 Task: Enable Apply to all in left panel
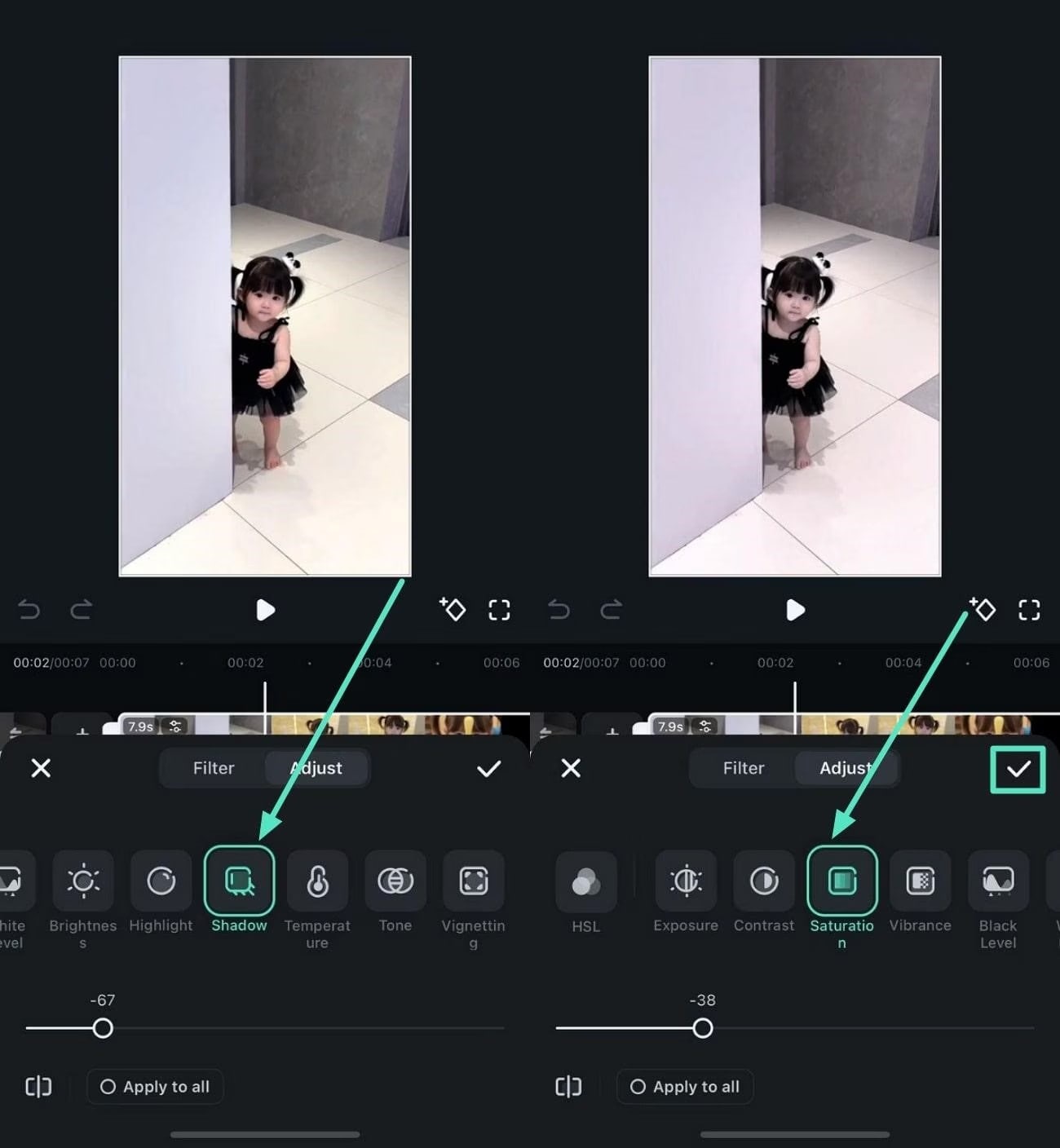point(155,1087)
